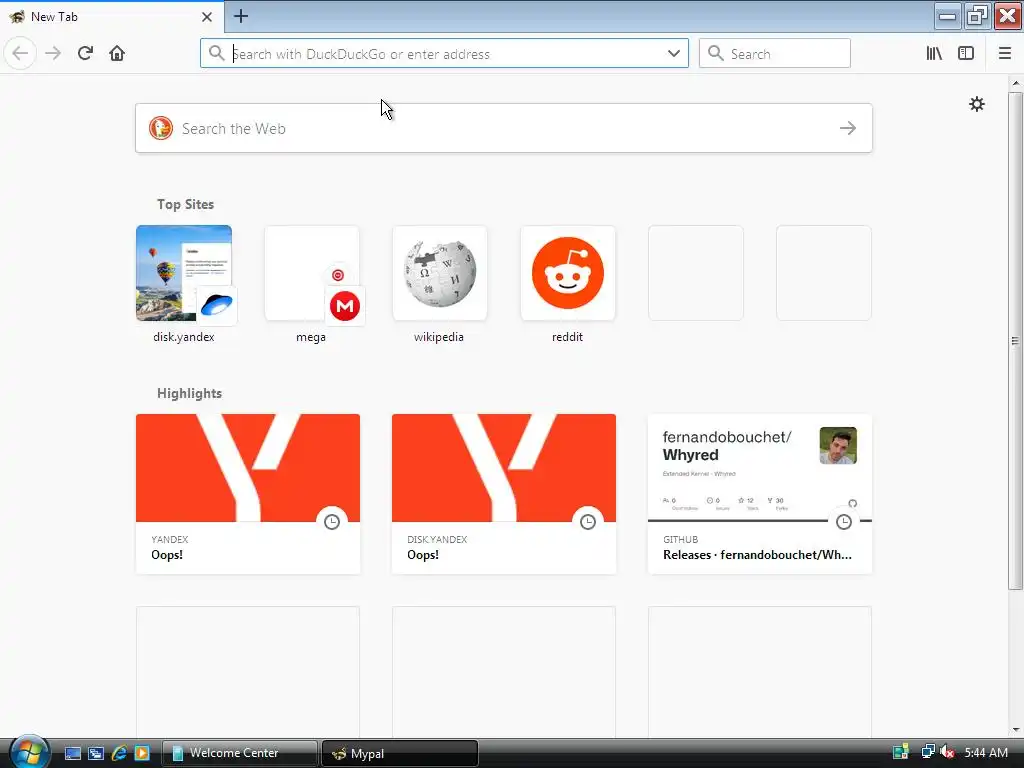Open new tab page settings gear

tap(976, 104)
